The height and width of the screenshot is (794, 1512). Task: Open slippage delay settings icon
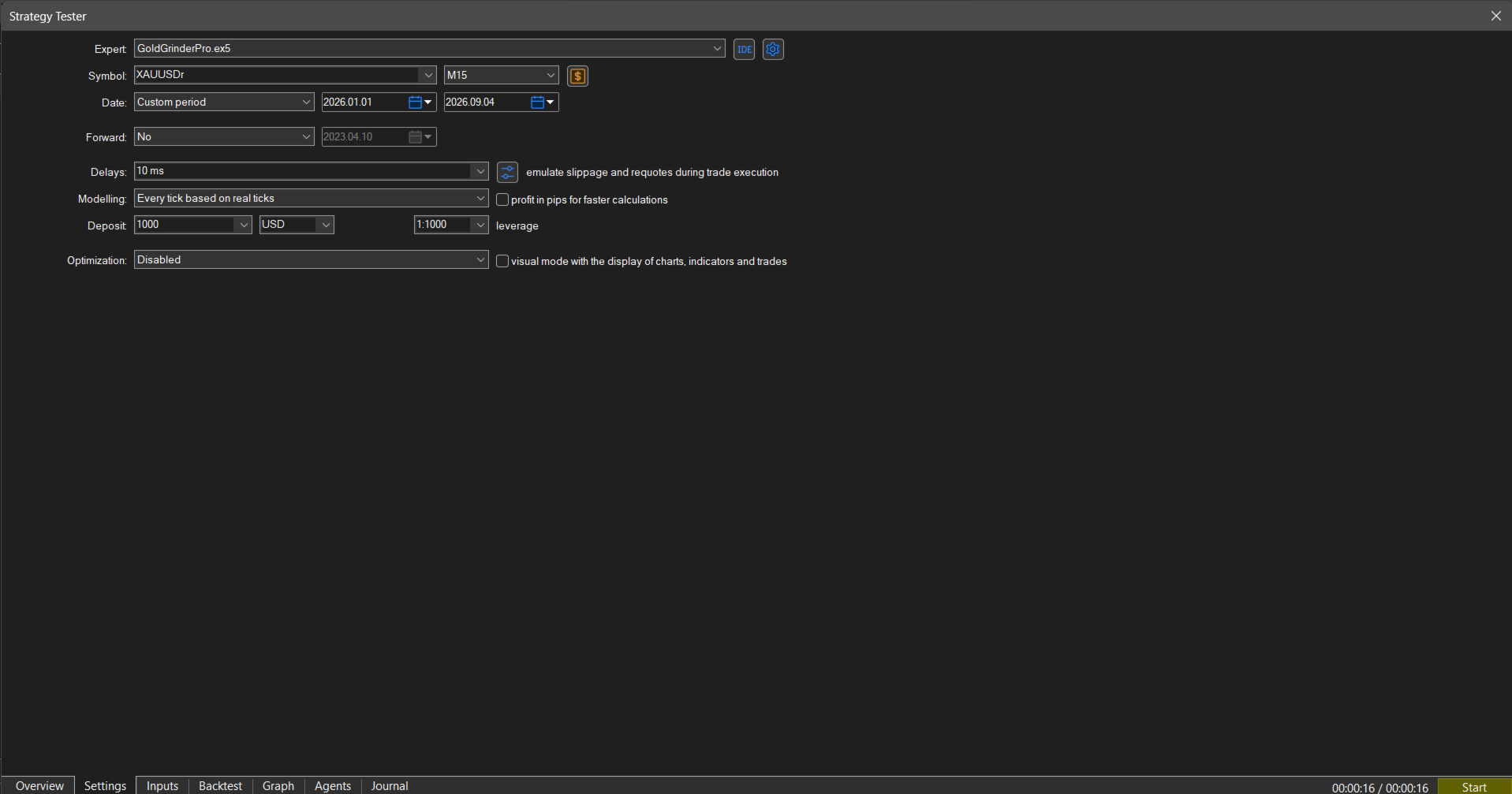(507, 172)
